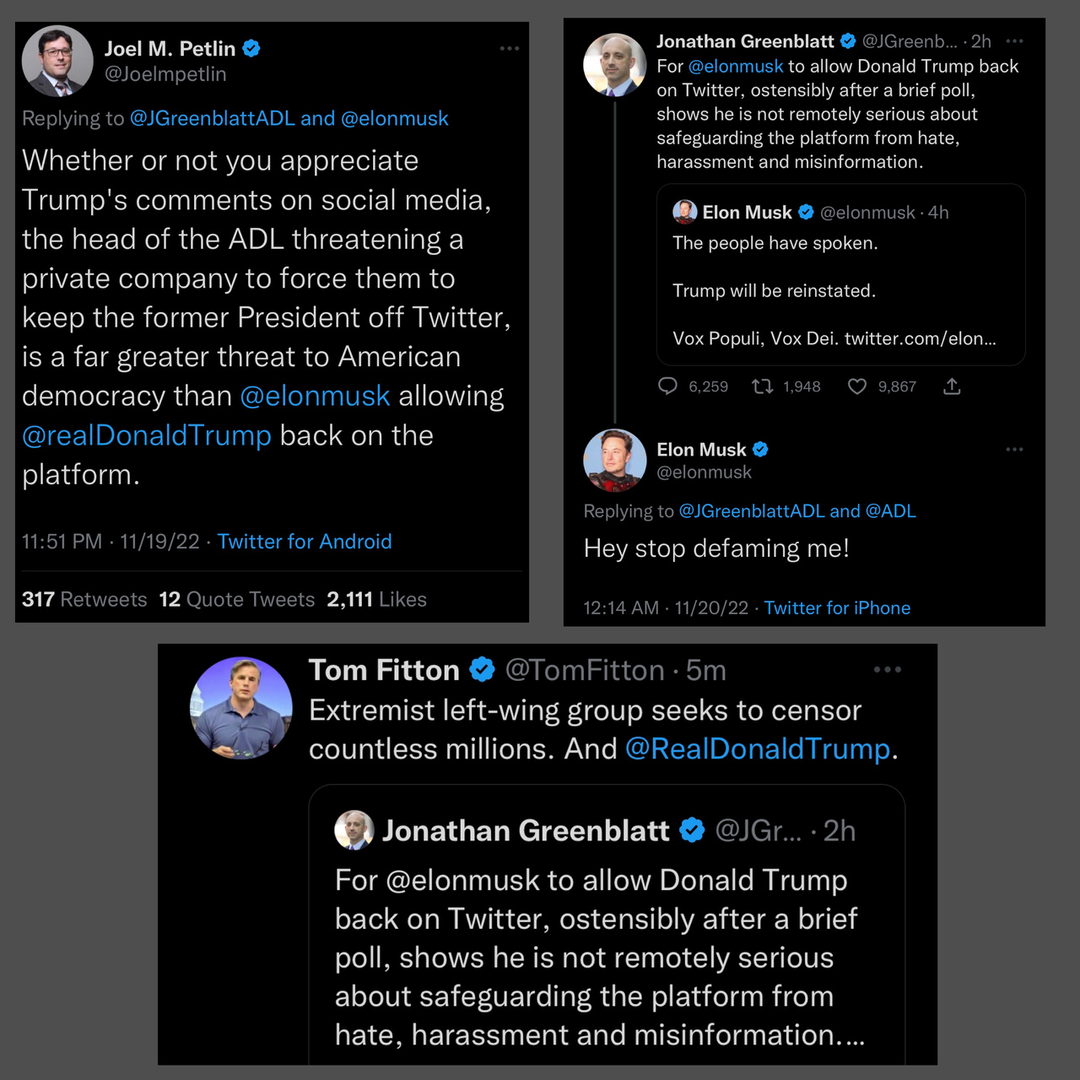The image size is (1080, 1080).
Task: Open the quoted Elon Musk tweet card
Action: (x=840, y=275)
